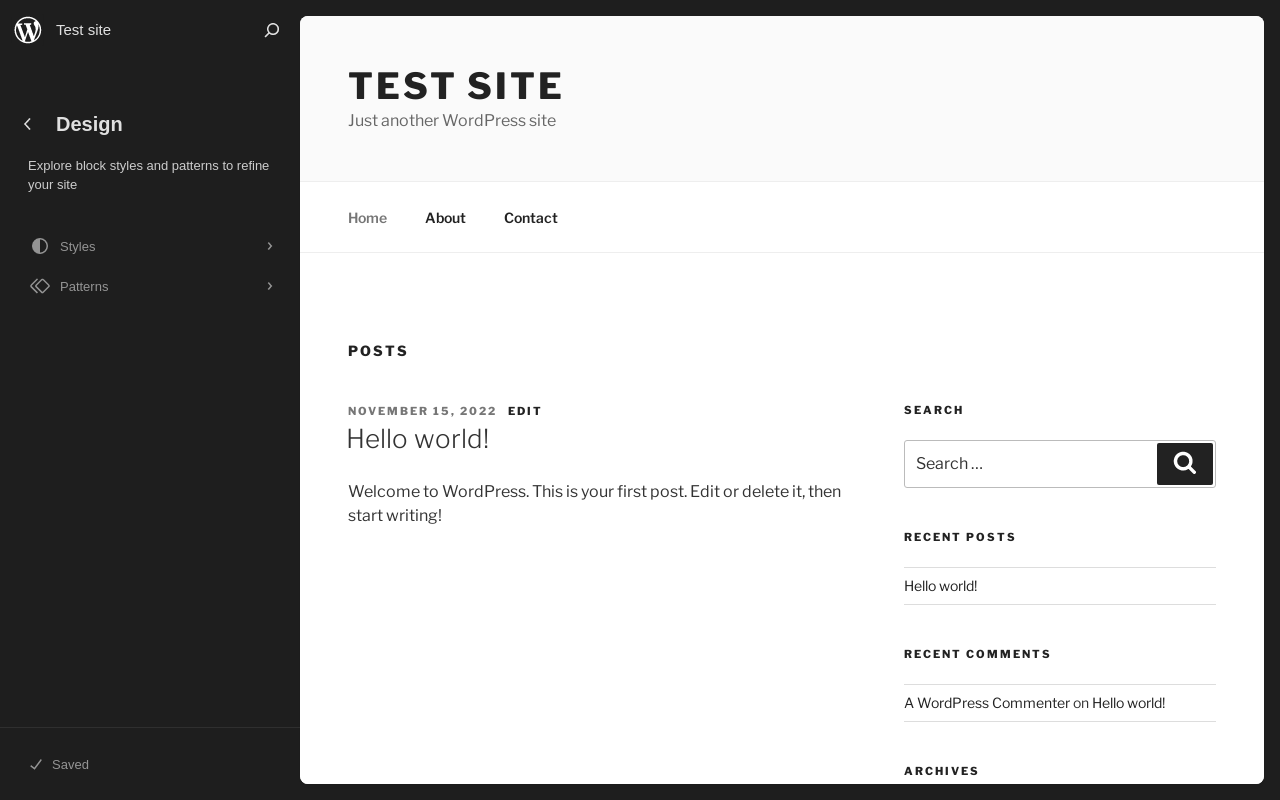Open the Contact navigation menu item
Screen dimensions: 1280x800
530,218
